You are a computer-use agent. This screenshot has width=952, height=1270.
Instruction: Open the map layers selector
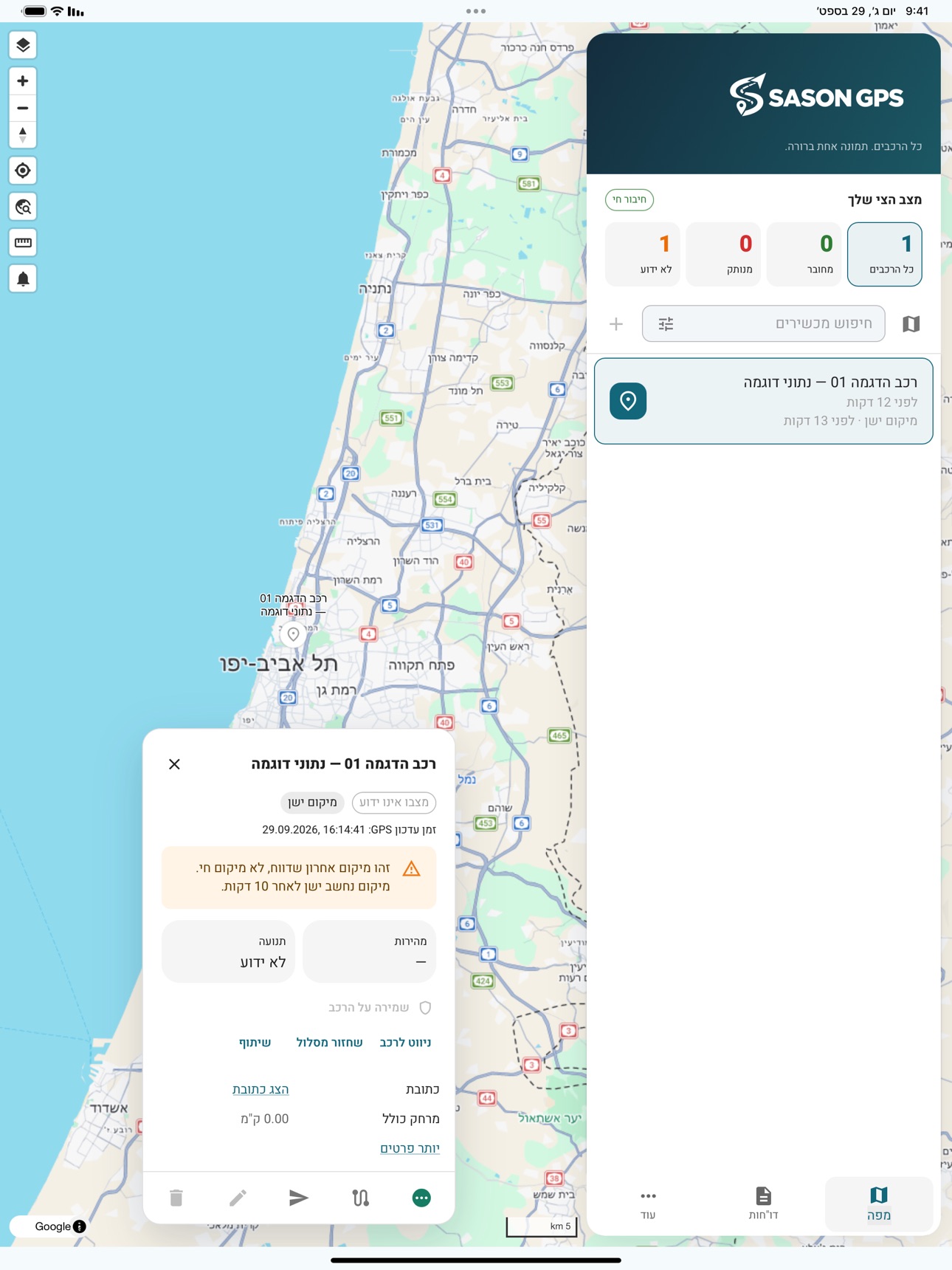coord(23,45)
